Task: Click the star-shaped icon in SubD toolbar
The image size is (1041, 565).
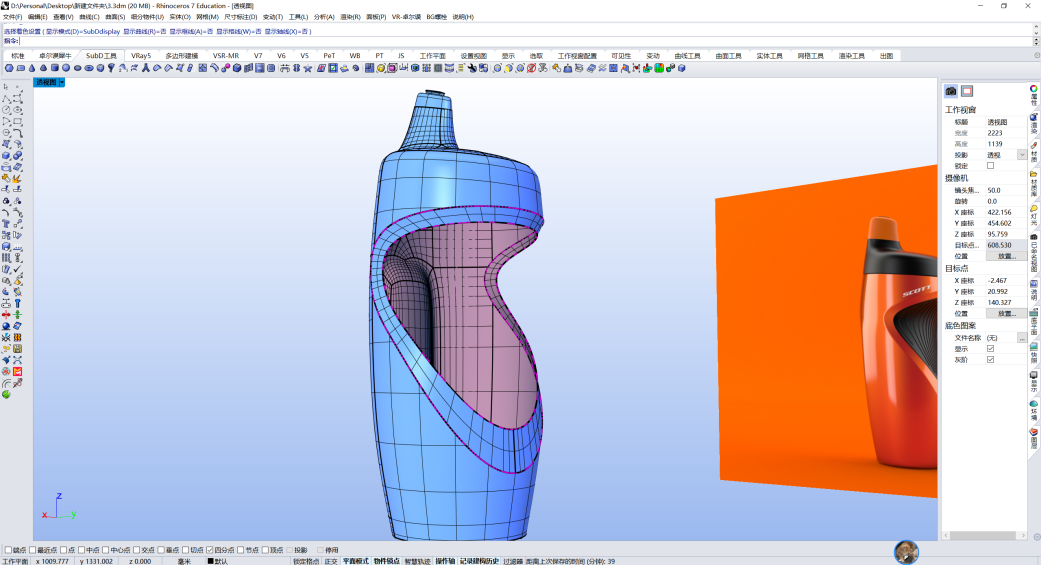Action: click(309, 68)
